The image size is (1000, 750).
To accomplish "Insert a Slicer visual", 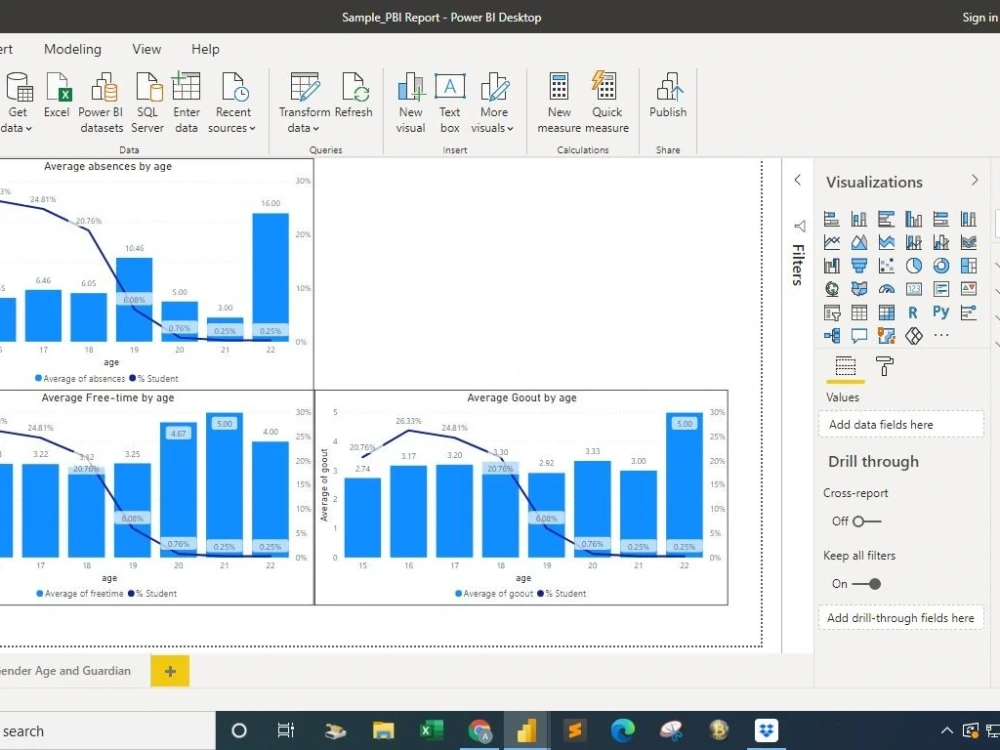I will pyautogui.click(x=831, y=312).
